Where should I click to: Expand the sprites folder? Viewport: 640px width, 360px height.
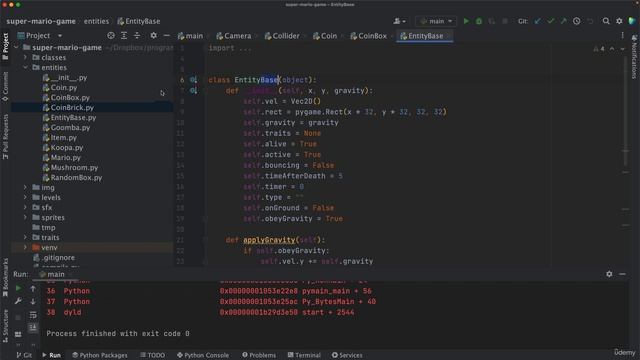tap(25, 217)
